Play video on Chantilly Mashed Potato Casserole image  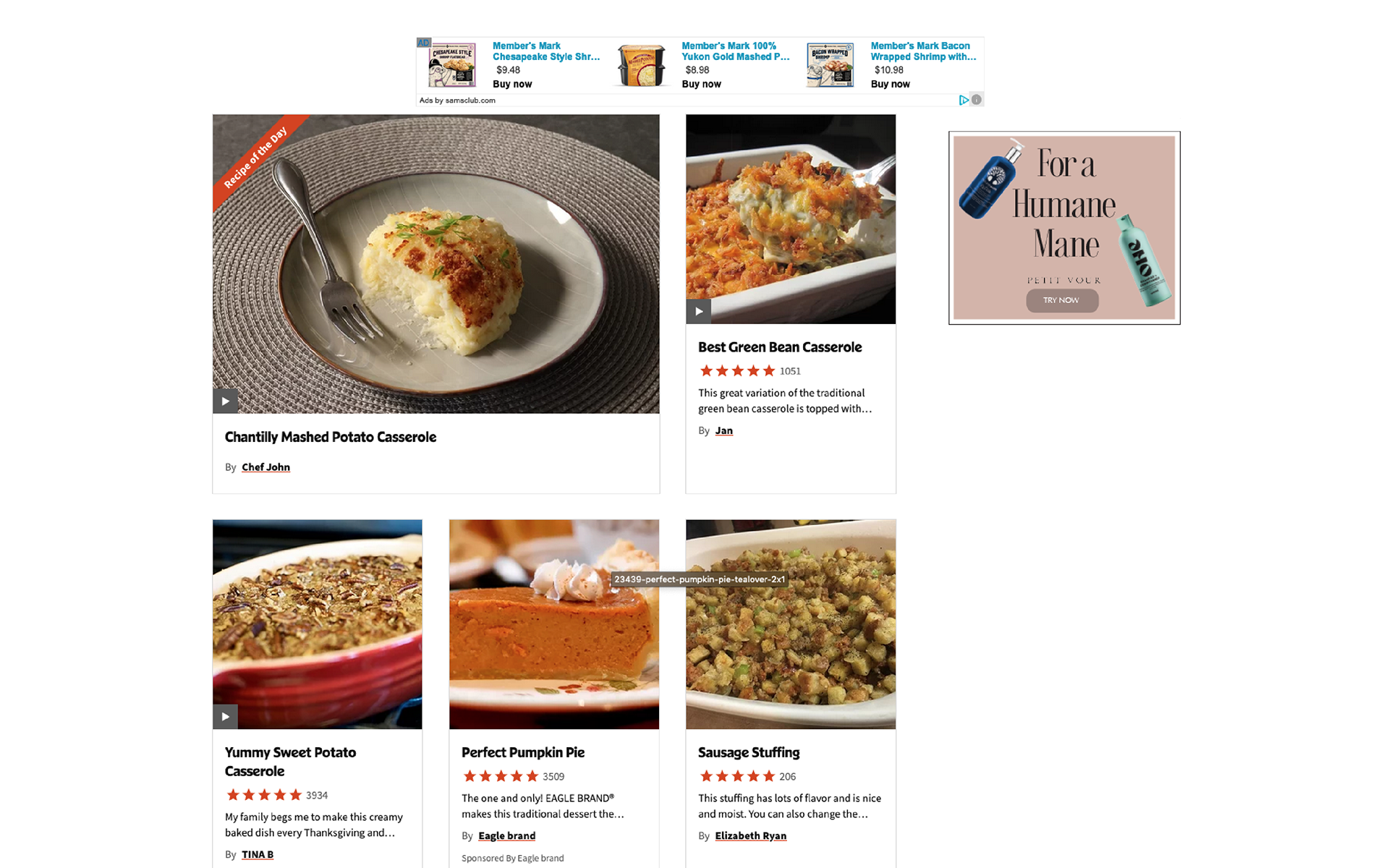tap(225, 401)
